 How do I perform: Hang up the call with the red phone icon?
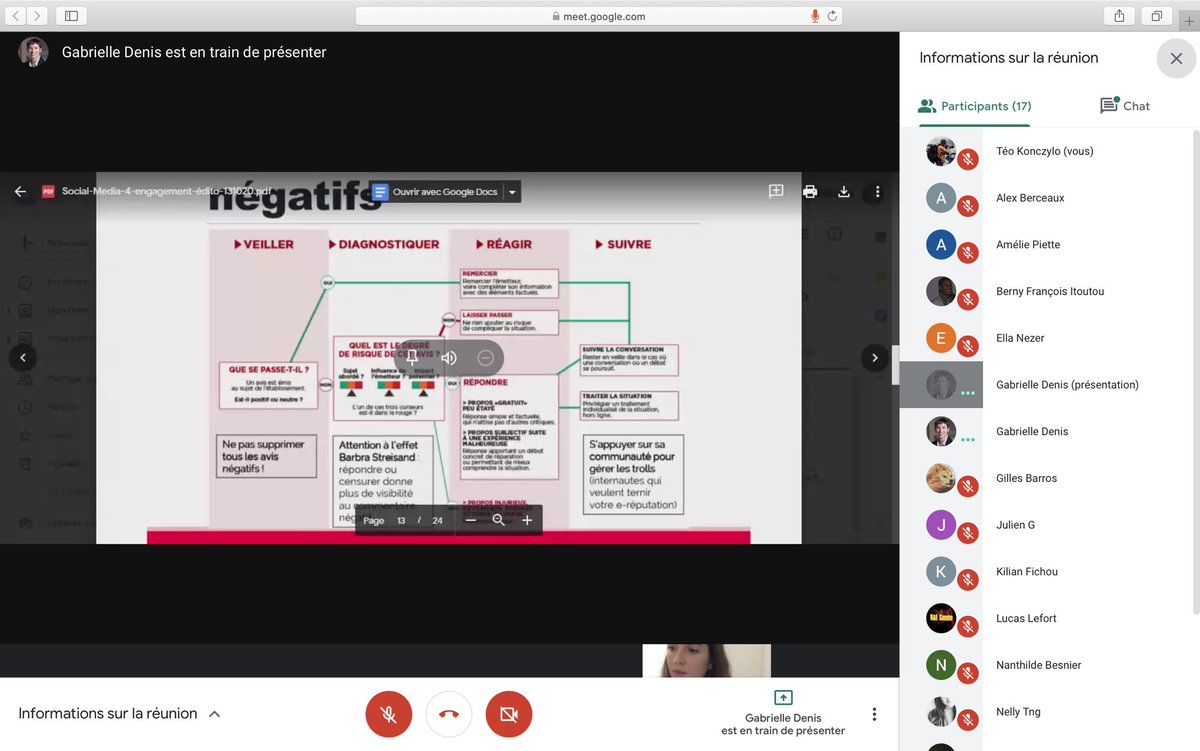click(x=448, y=714)
